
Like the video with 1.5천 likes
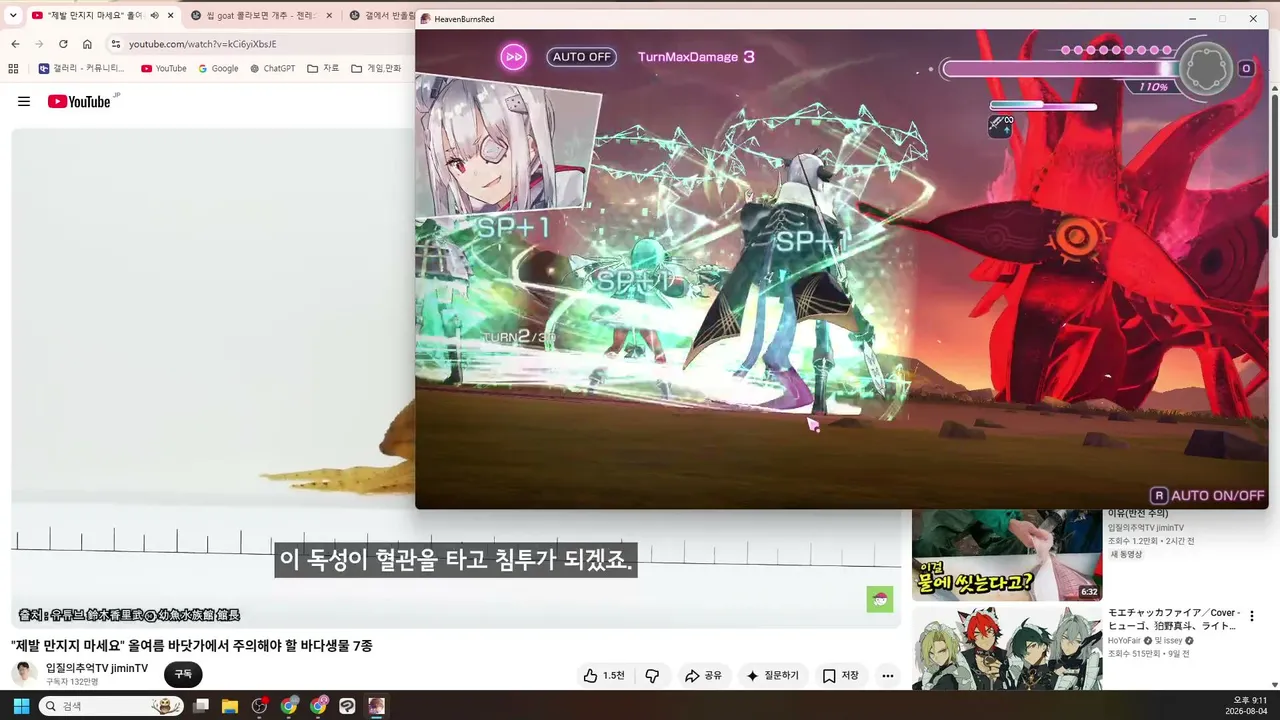(x=604, y=676)
